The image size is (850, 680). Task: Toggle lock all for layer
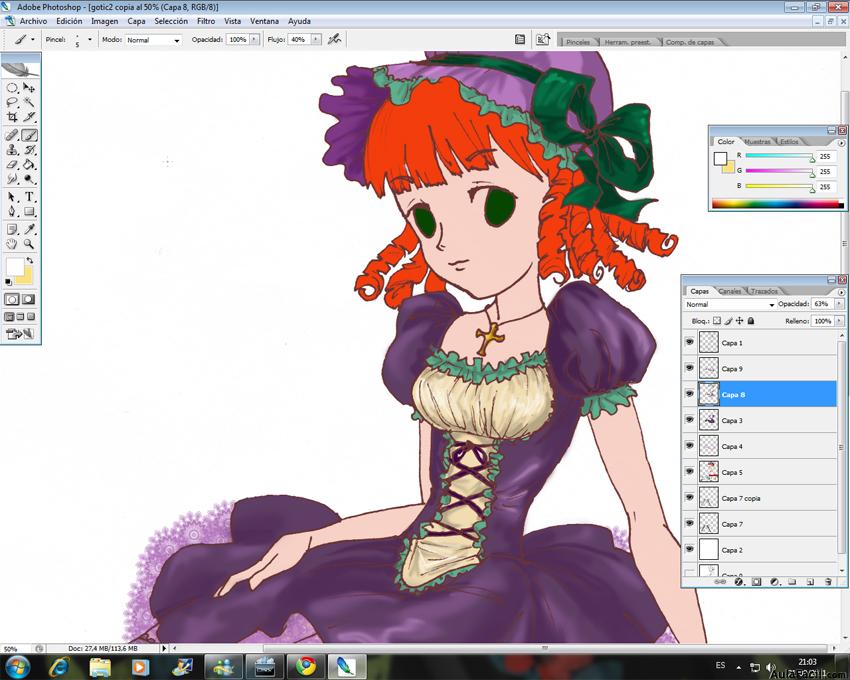point(751,321)
